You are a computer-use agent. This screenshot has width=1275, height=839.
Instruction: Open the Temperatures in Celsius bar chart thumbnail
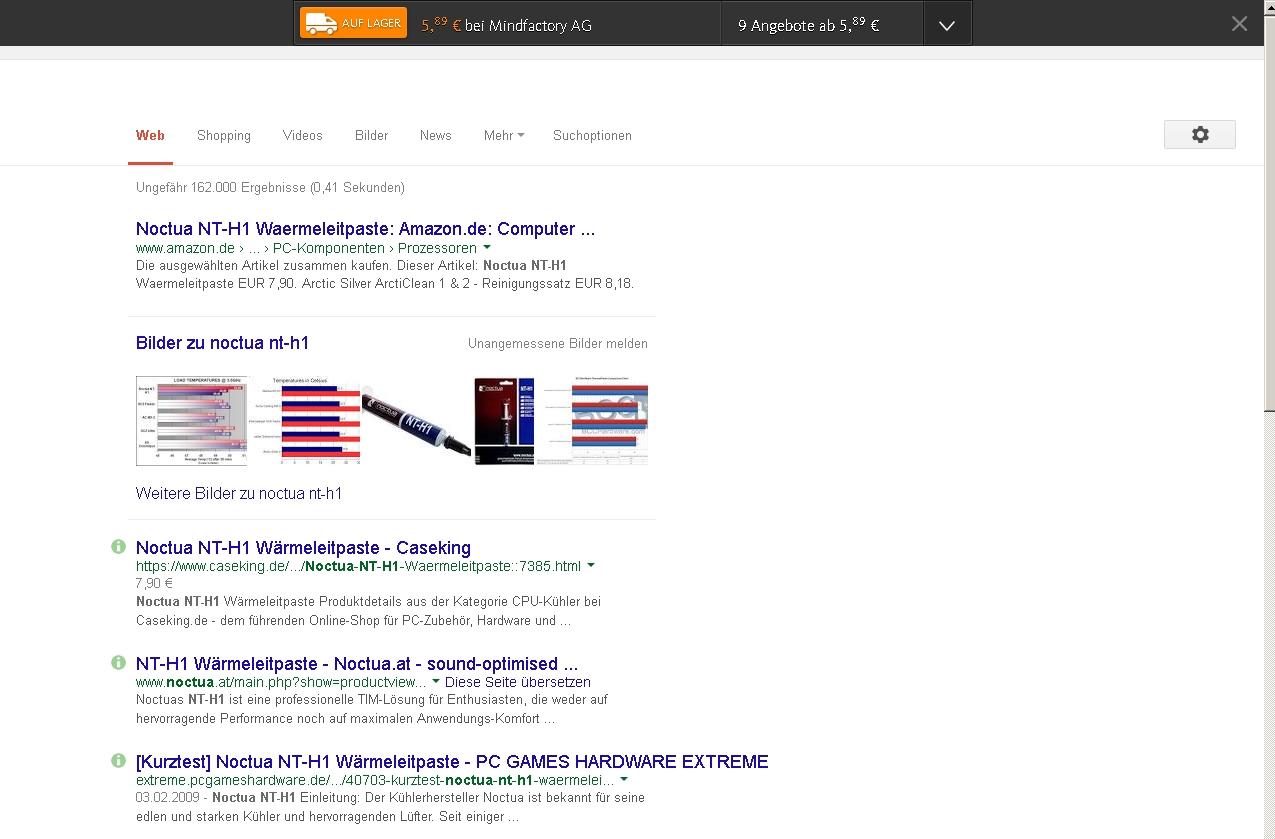(x=305, y=421)
